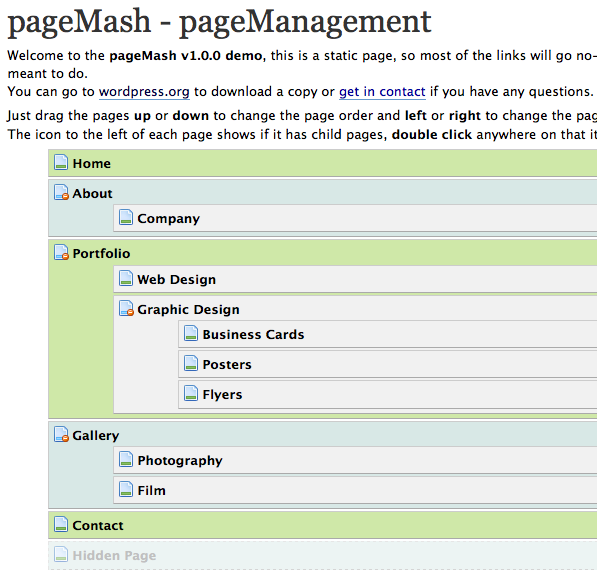Select the Hidden Page row
The image size is (597, 583).
322,555
